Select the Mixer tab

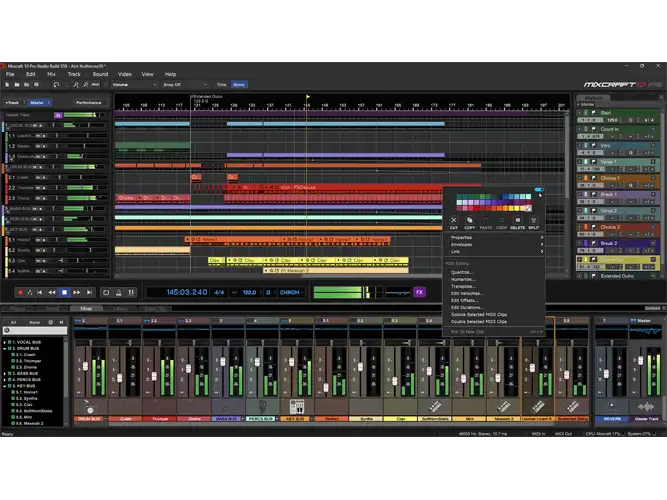click(86, 309)
